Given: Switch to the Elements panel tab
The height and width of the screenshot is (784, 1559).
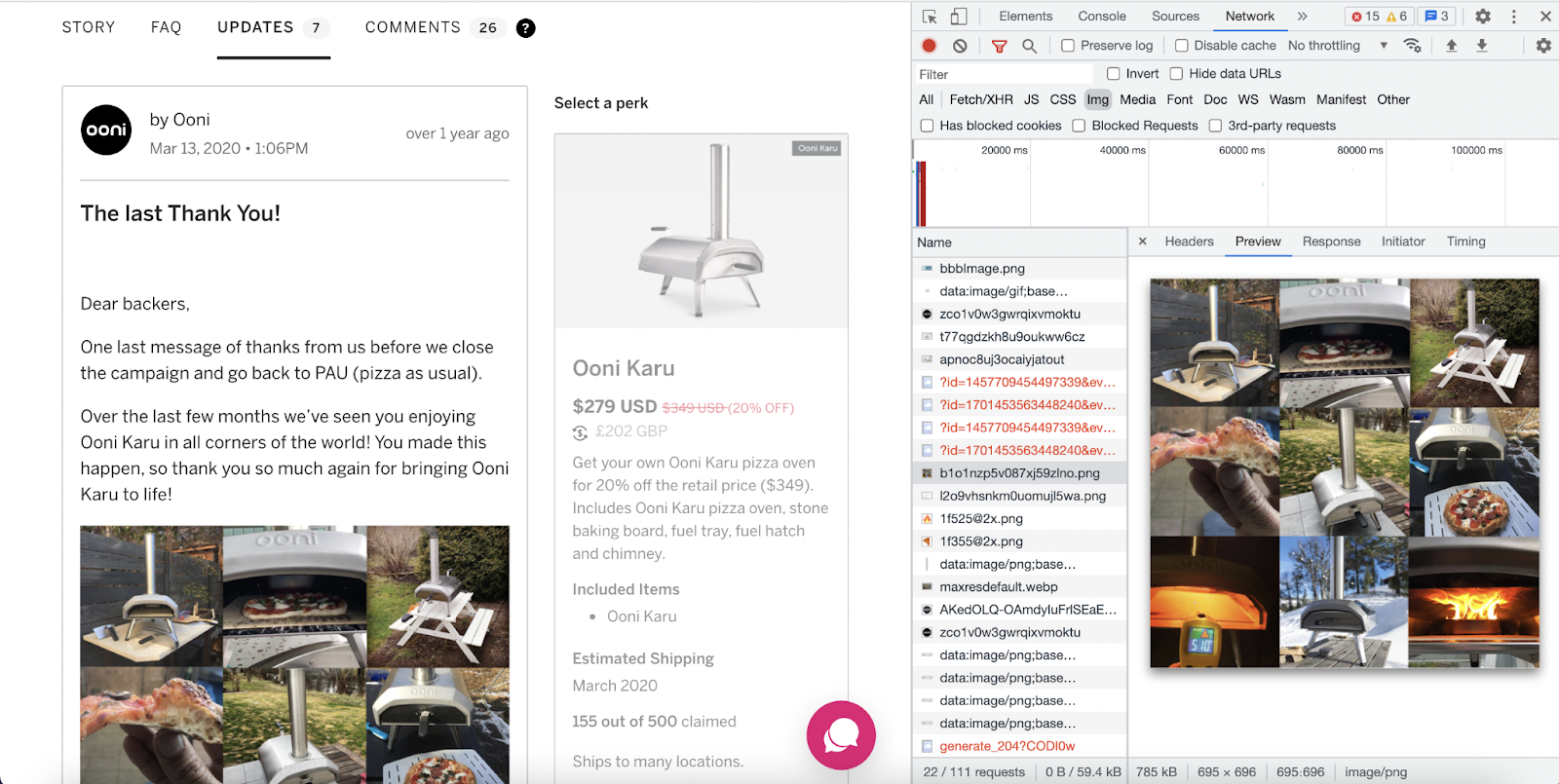Looking at the screenshot, I should (1026, 17).
